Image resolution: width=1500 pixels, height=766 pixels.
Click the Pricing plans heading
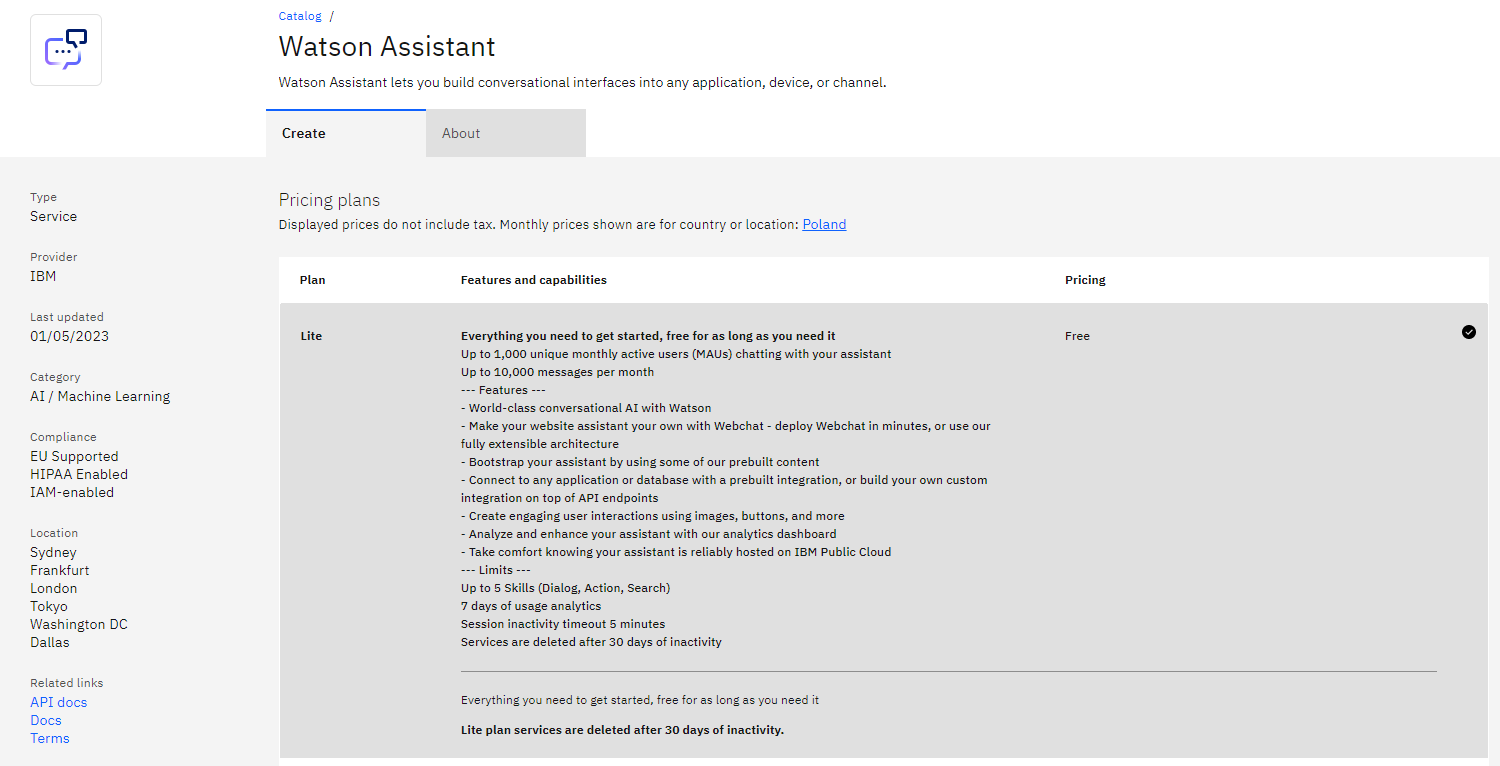pyautogui.click(x=329, y=200)
